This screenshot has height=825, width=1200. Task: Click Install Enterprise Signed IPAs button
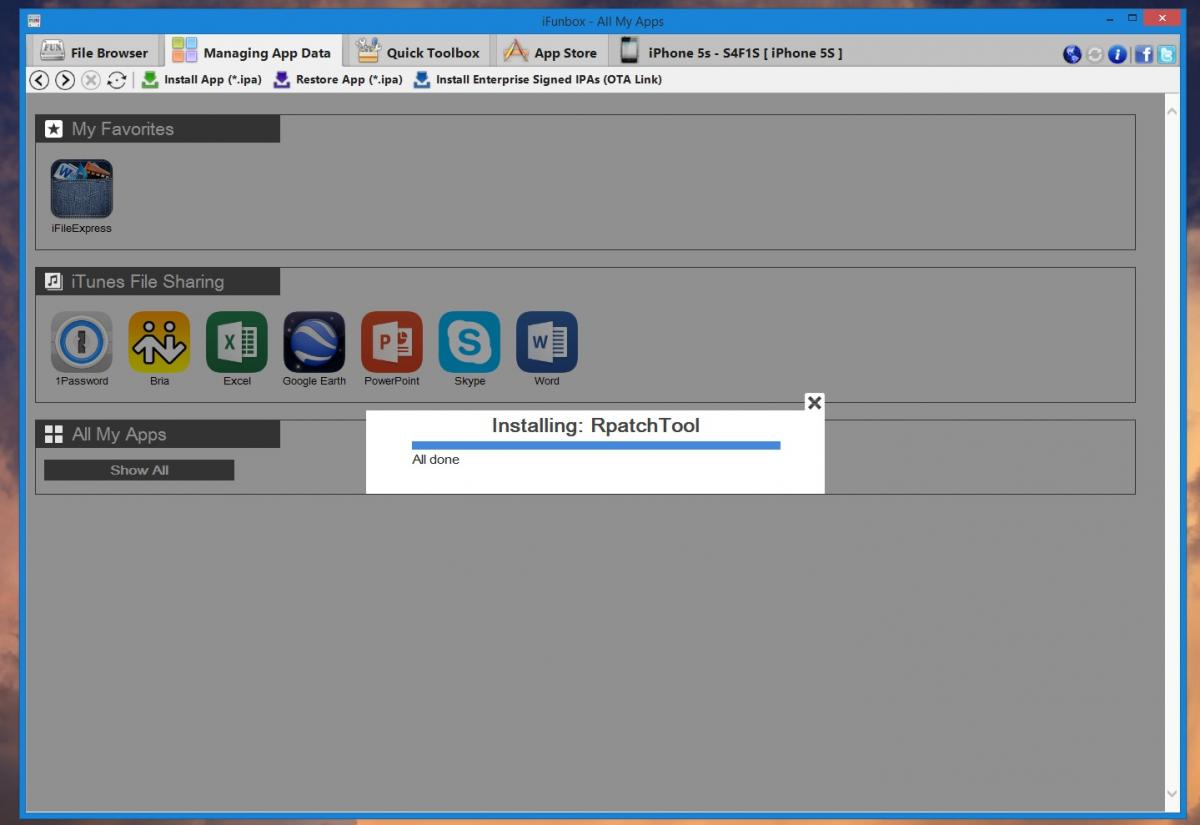[x=538, y=80]
